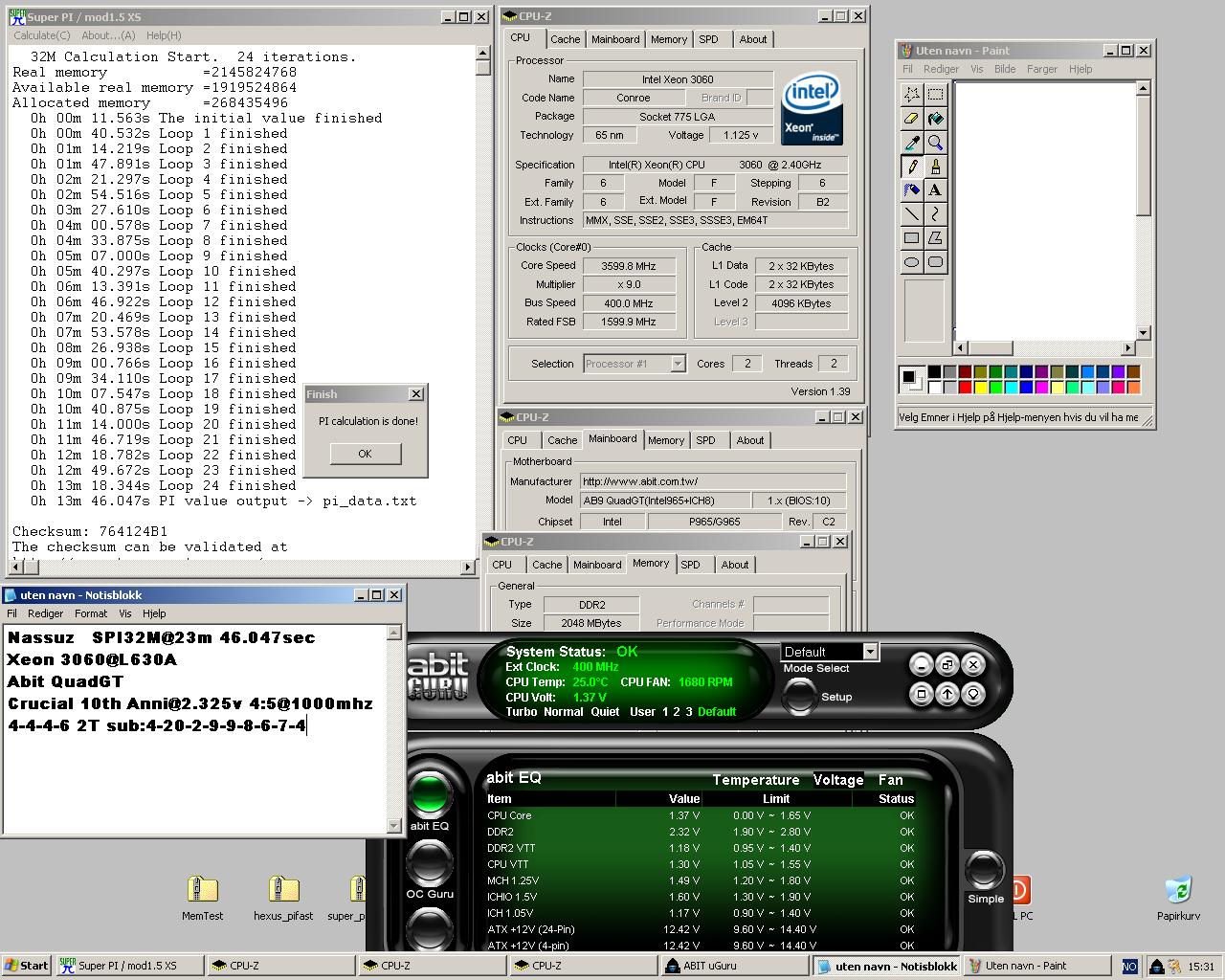Click Super PI vertical scrollbar up arrow
Image resolution: width=1225 pixels, height=980 pixels.
483,54
